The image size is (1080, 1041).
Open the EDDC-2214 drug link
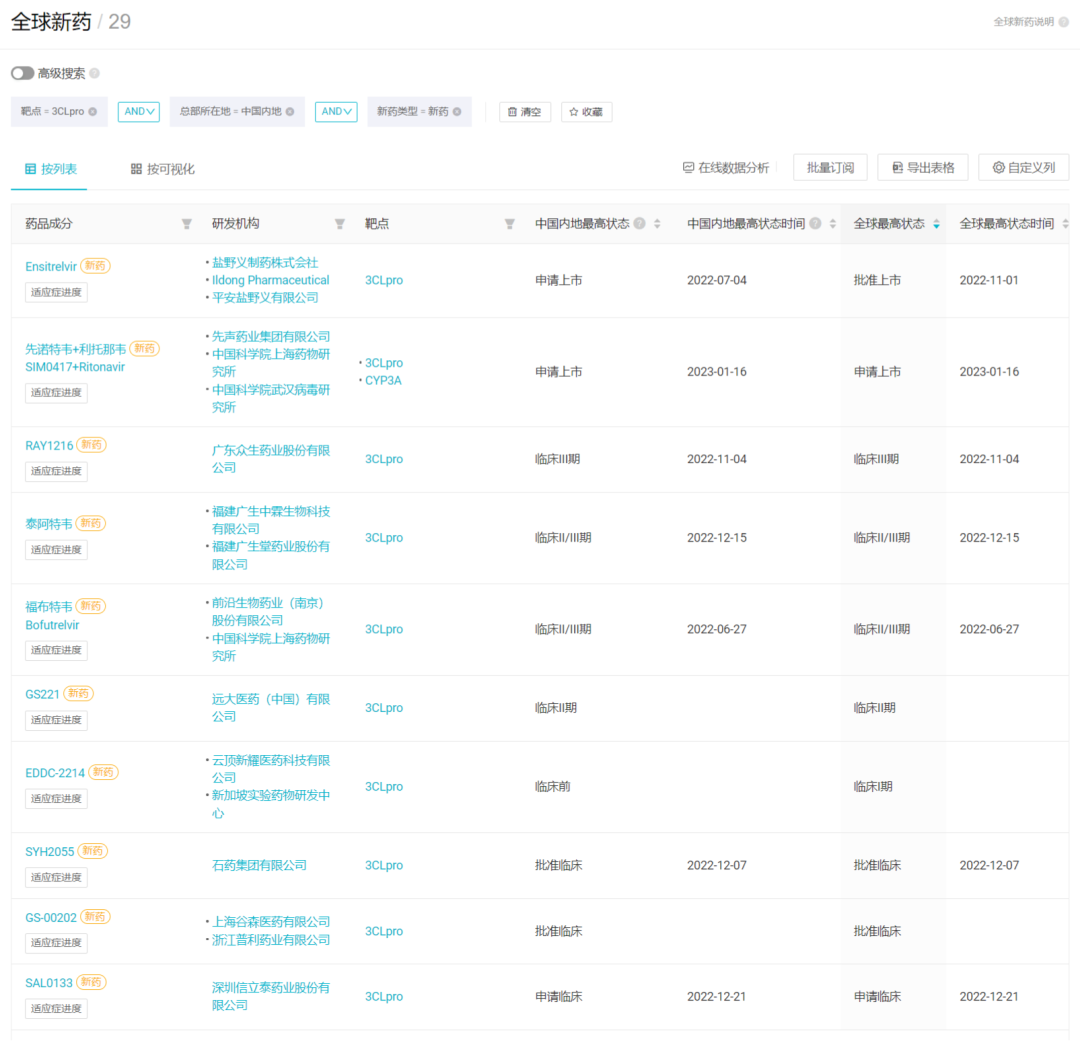(x=55, y=773)
